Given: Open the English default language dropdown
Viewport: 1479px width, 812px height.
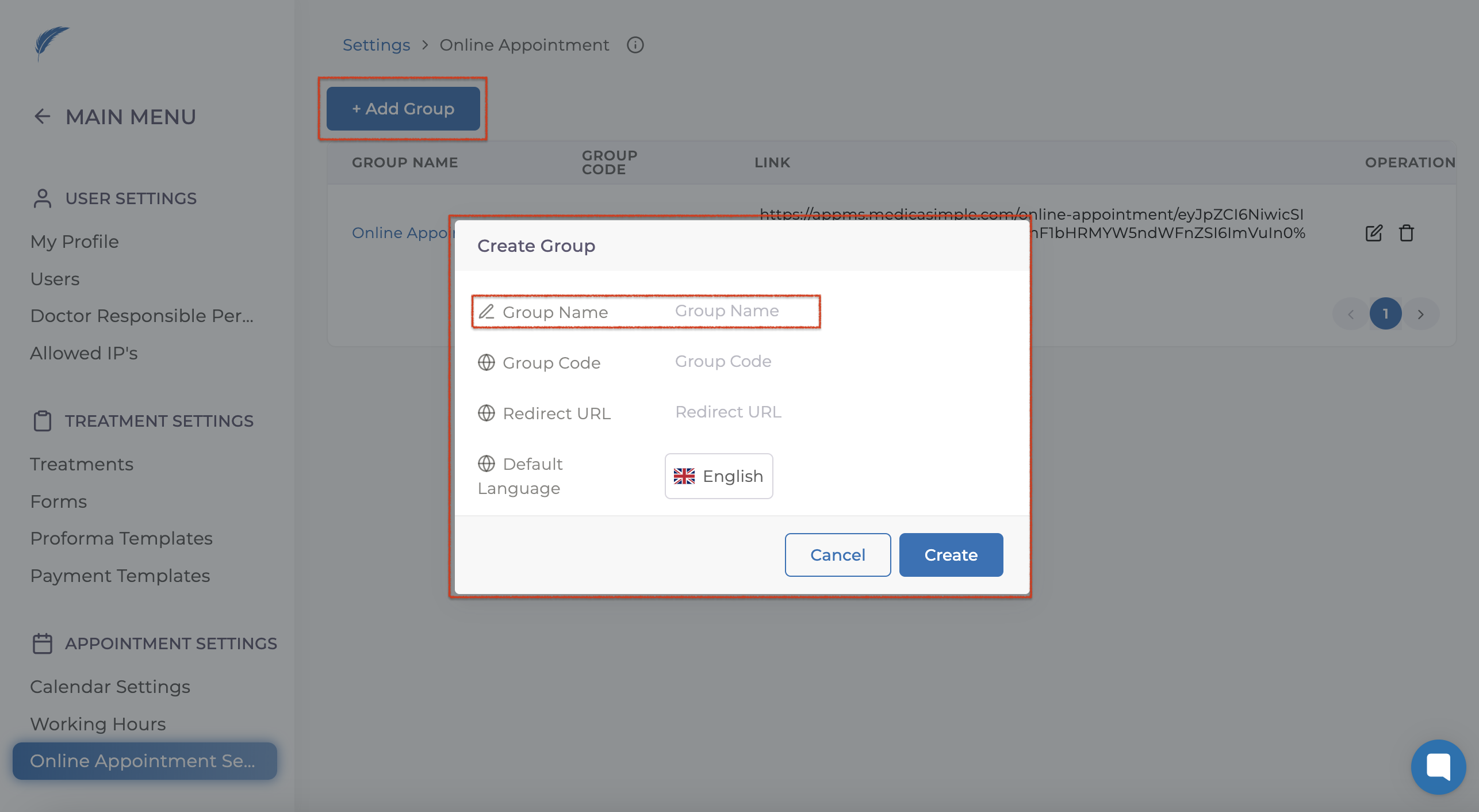Looking at the screenshot, I should coord(719,476).
